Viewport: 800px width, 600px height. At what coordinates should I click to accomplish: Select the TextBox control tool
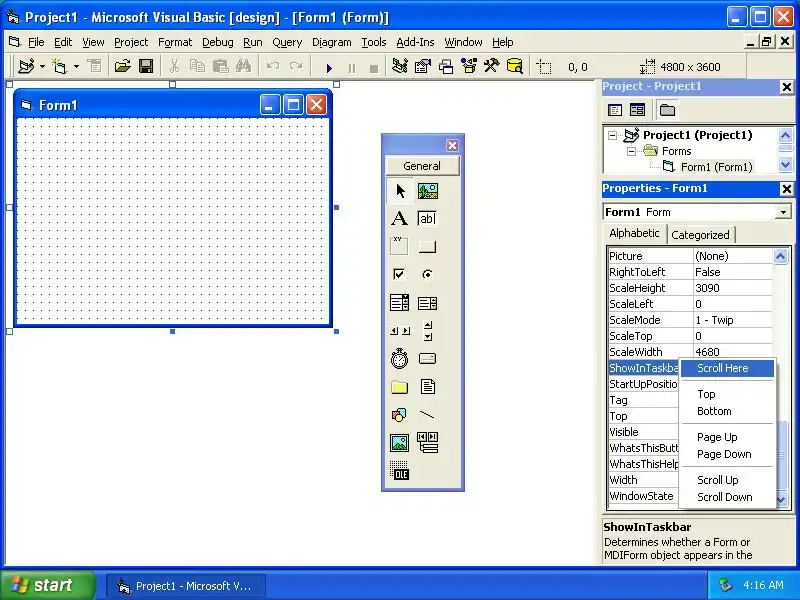(428, 218)
